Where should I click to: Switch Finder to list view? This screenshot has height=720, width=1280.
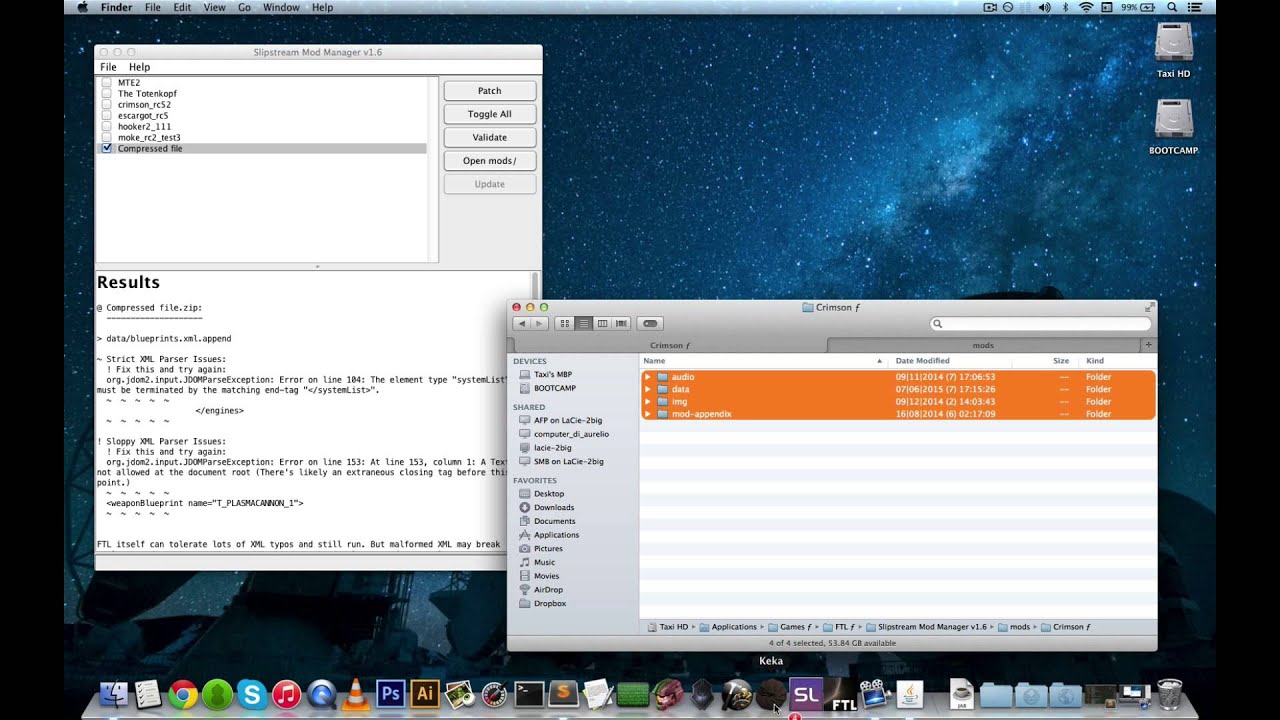[x=584, y=323]
